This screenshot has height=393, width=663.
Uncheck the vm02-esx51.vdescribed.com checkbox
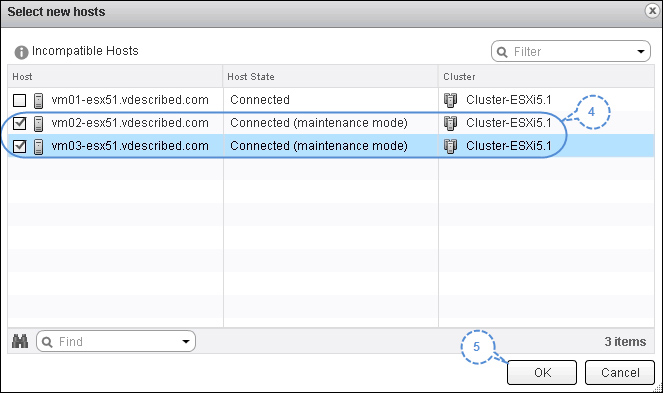coord(19,124)
